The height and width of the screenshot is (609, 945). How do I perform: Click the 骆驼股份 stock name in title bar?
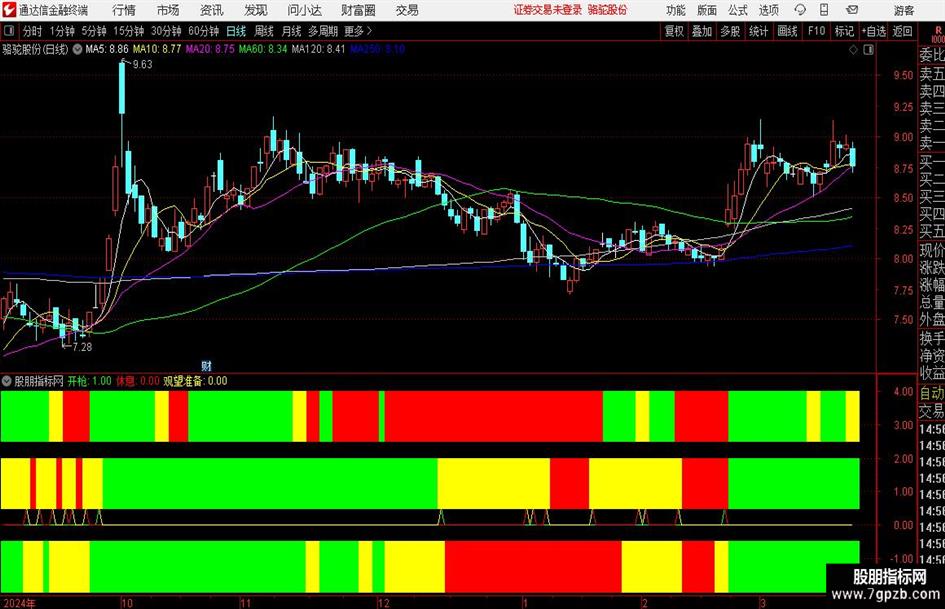click(608, 10)
